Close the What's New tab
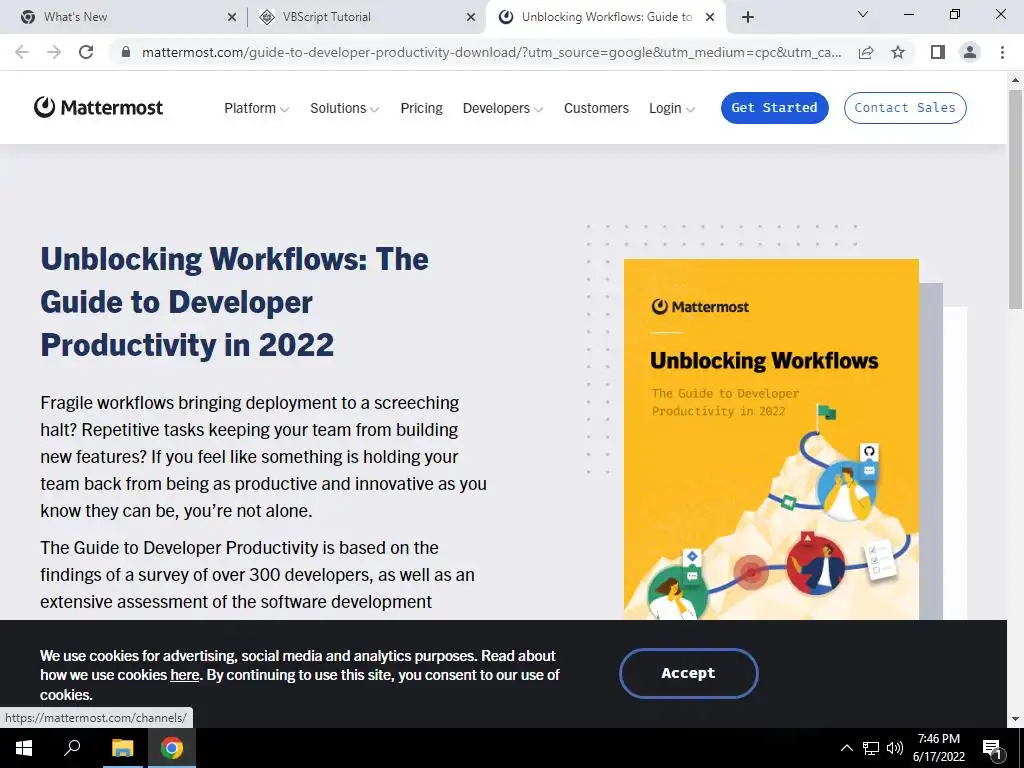This screenshot has height=768, width=1024. pyautogui.click(x=232, y=17)
